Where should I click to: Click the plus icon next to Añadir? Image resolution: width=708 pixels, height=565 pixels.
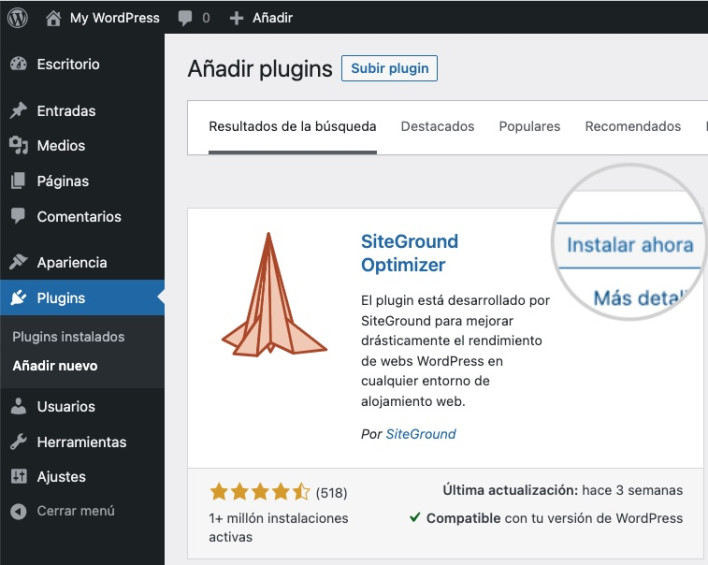[237, 18]
